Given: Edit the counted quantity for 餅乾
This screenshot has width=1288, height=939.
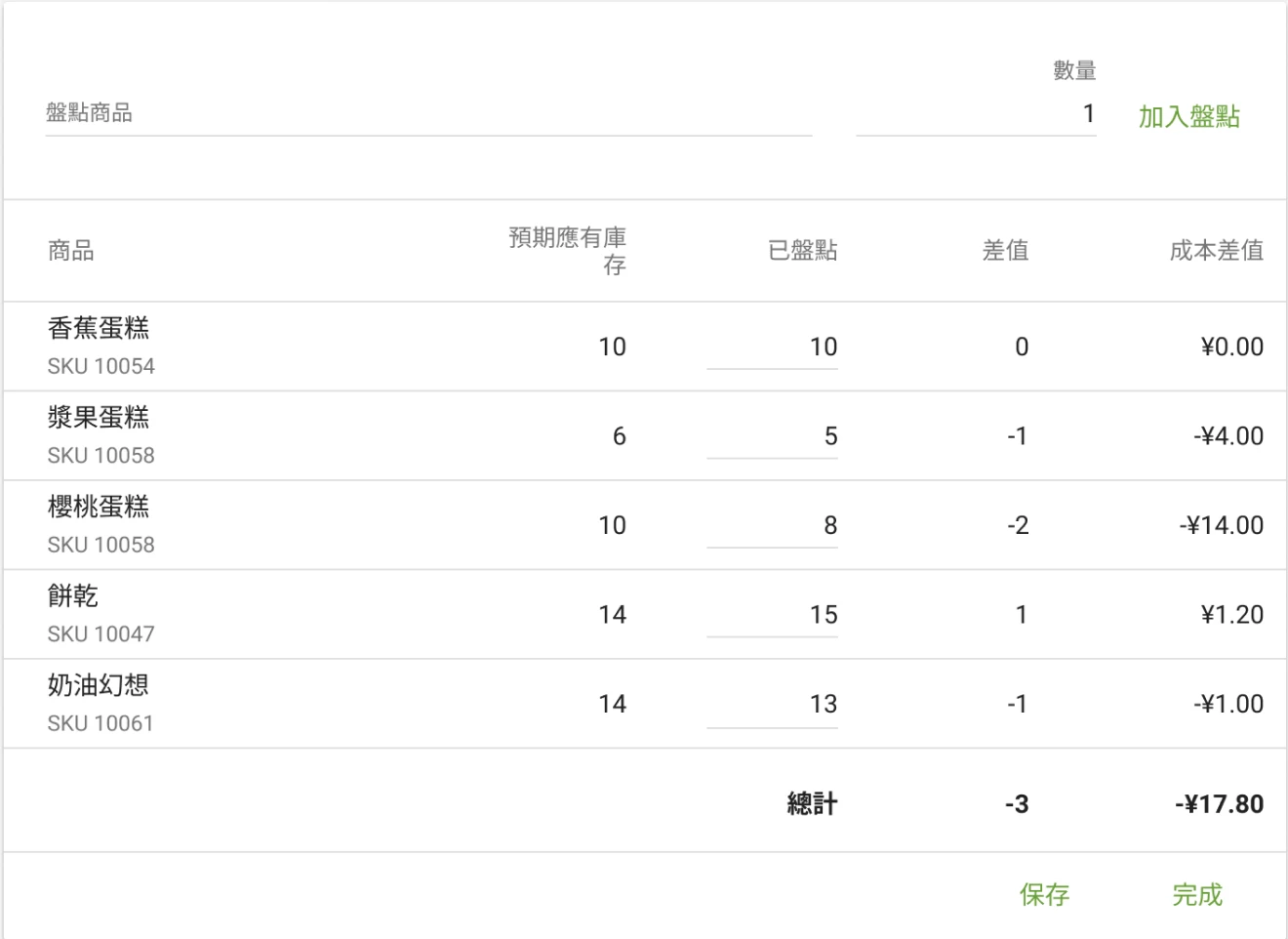Looking at the screenshot, I should pos(773,615).
